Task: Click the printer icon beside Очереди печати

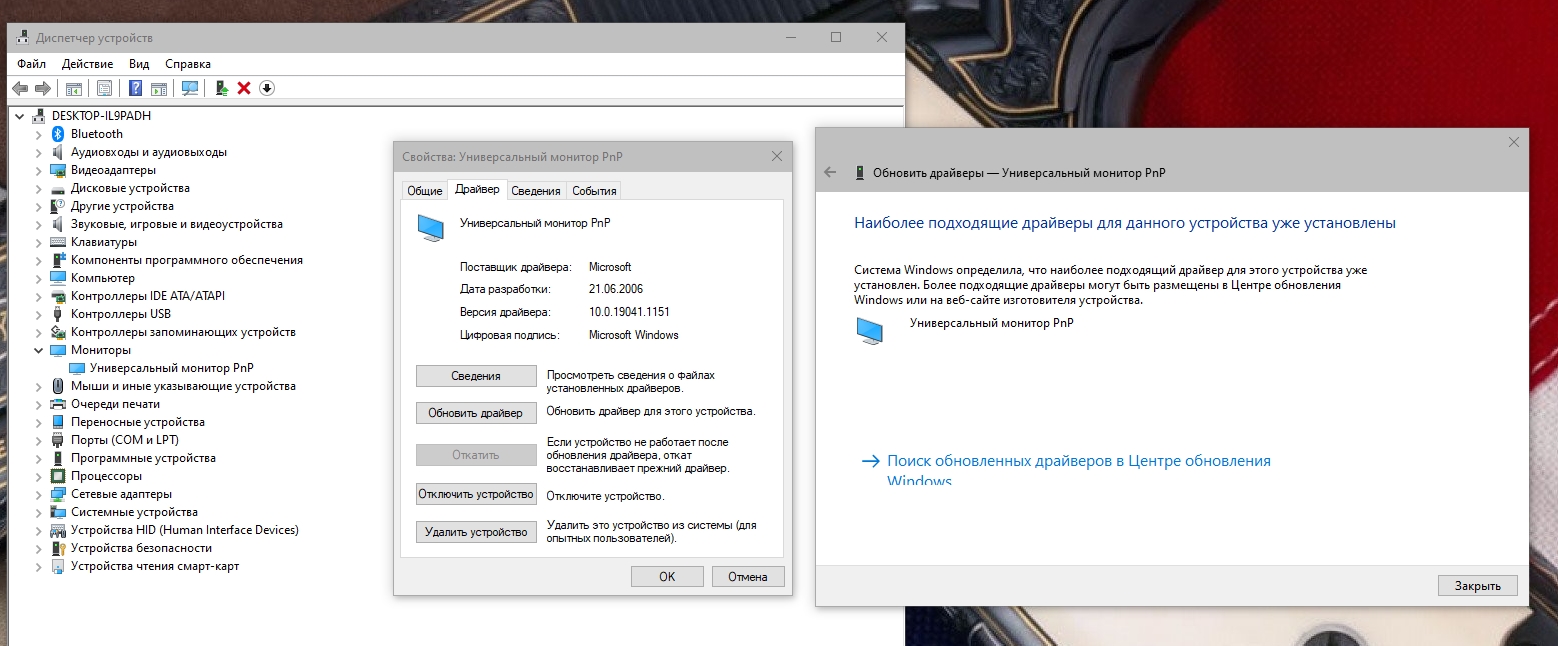Action: [58, 404]
